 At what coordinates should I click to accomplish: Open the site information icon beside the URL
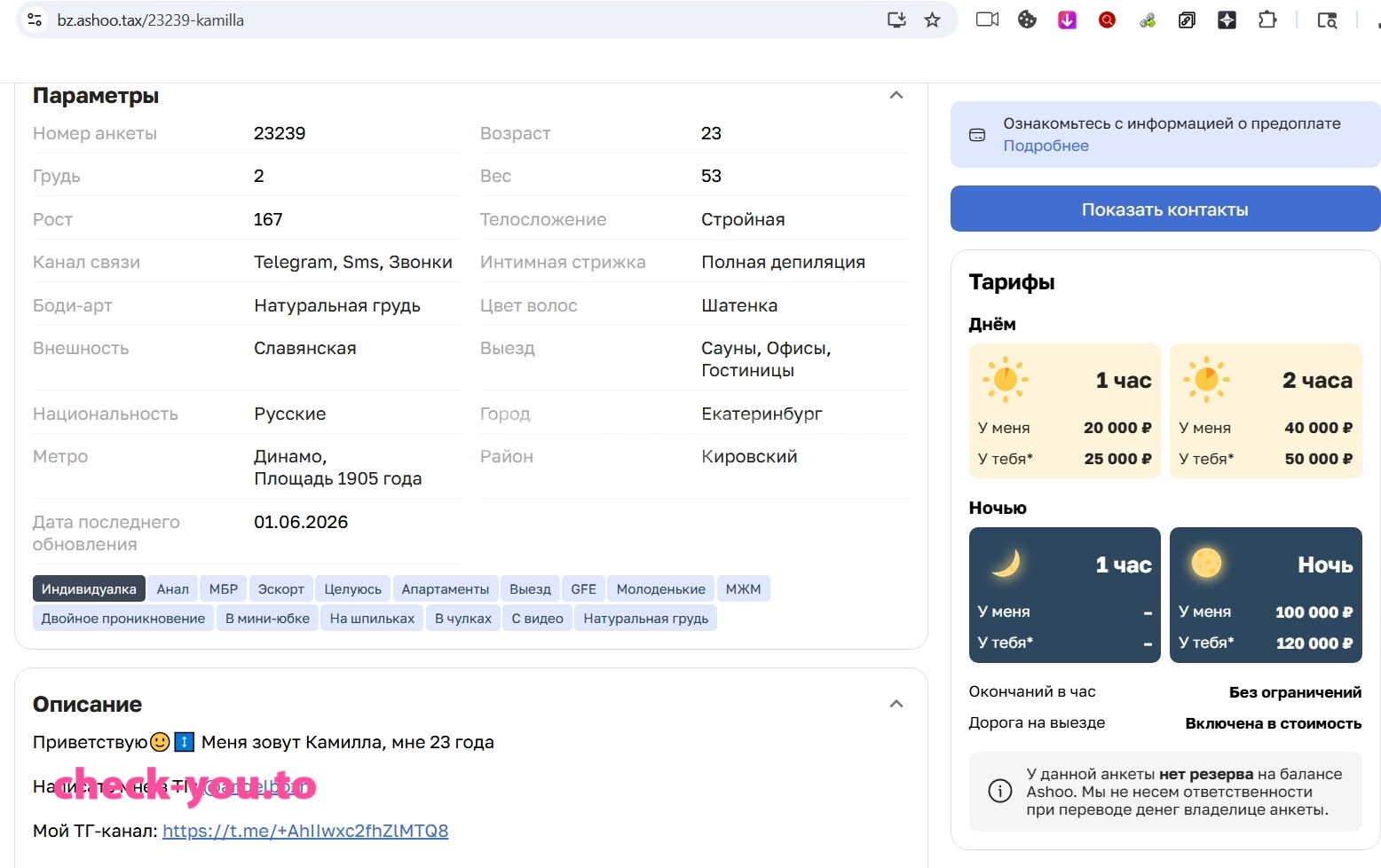pos(35,20)
